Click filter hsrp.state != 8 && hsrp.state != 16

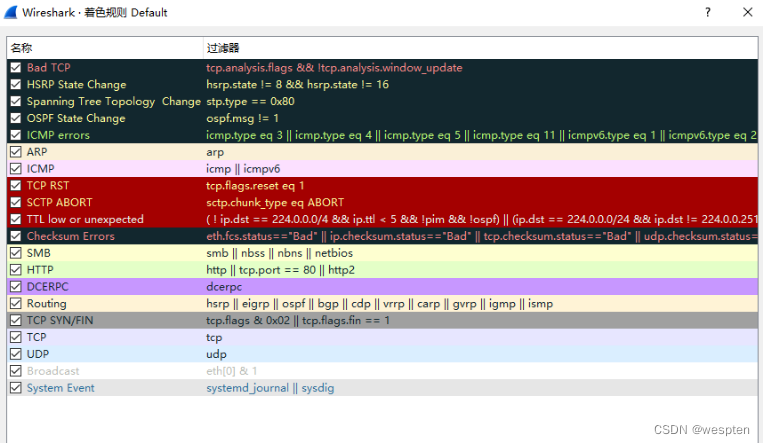pos(297,84)
